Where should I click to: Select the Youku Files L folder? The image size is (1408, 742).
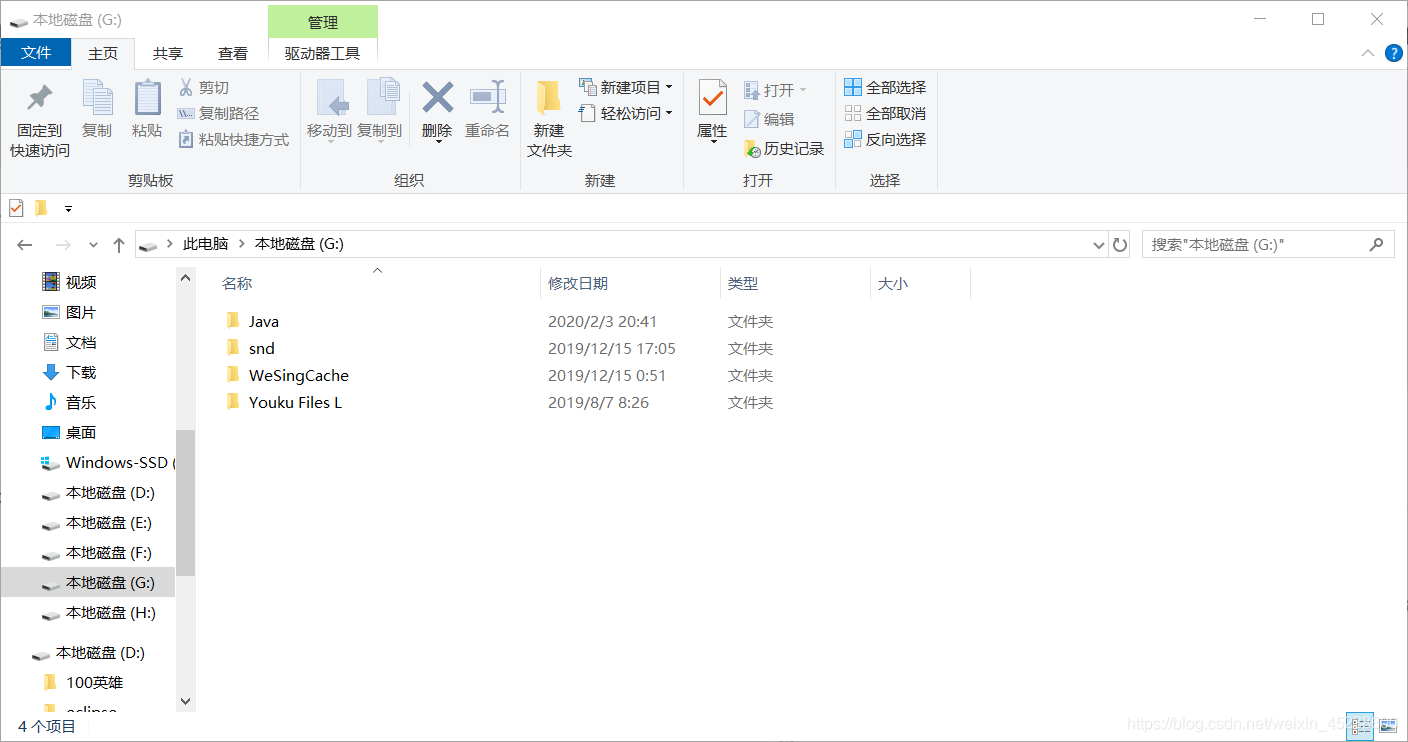click(x=295, y=403)
